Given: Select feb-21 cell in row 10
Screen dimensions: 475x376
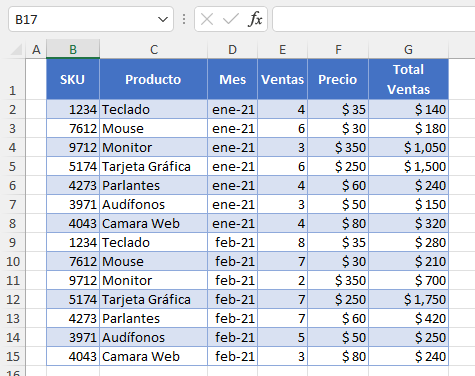Looking at the screenshot, I should point(232,261).
